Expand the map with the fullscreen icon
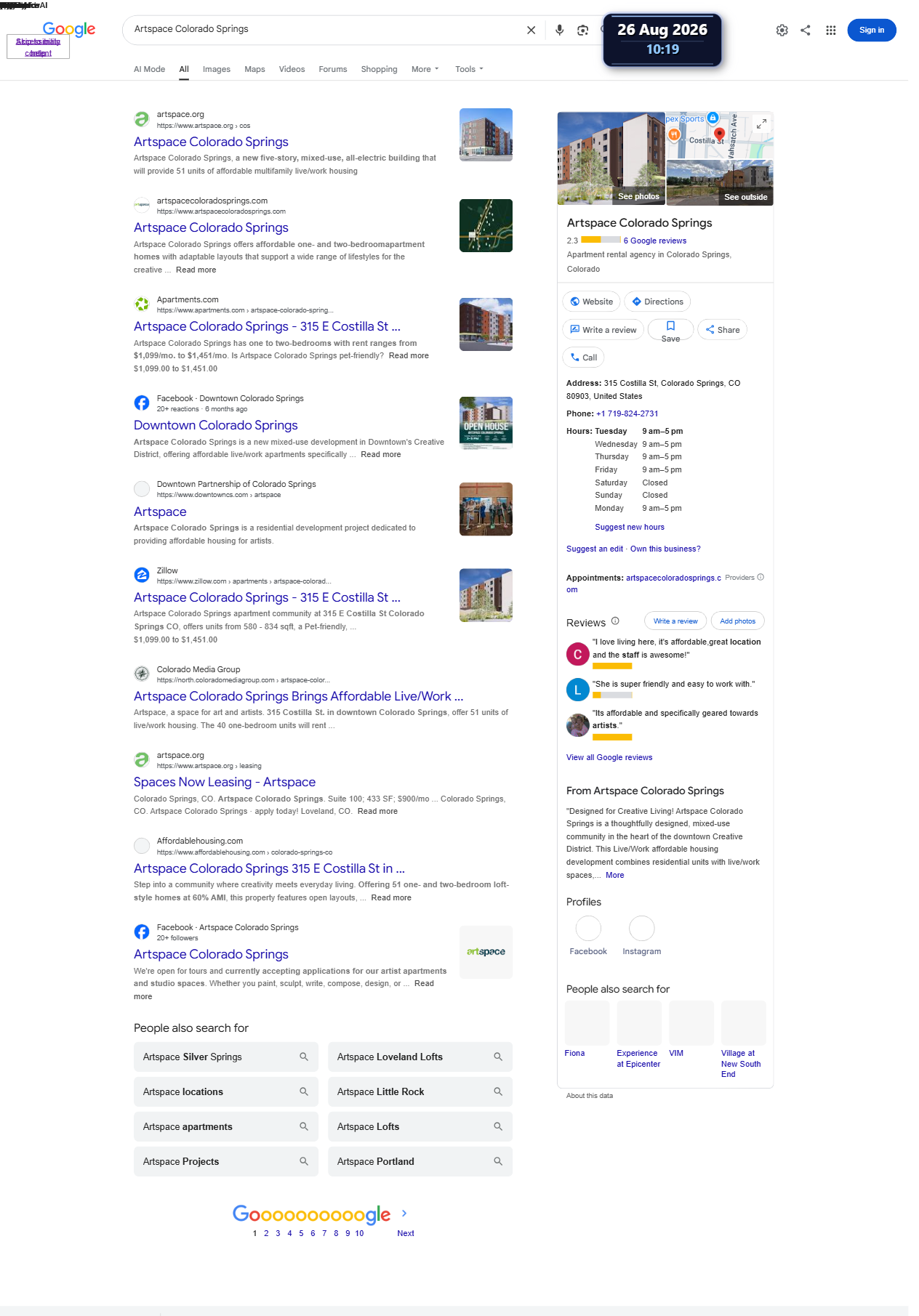The height and width of the screenshot is (1316, 919). 761,124
